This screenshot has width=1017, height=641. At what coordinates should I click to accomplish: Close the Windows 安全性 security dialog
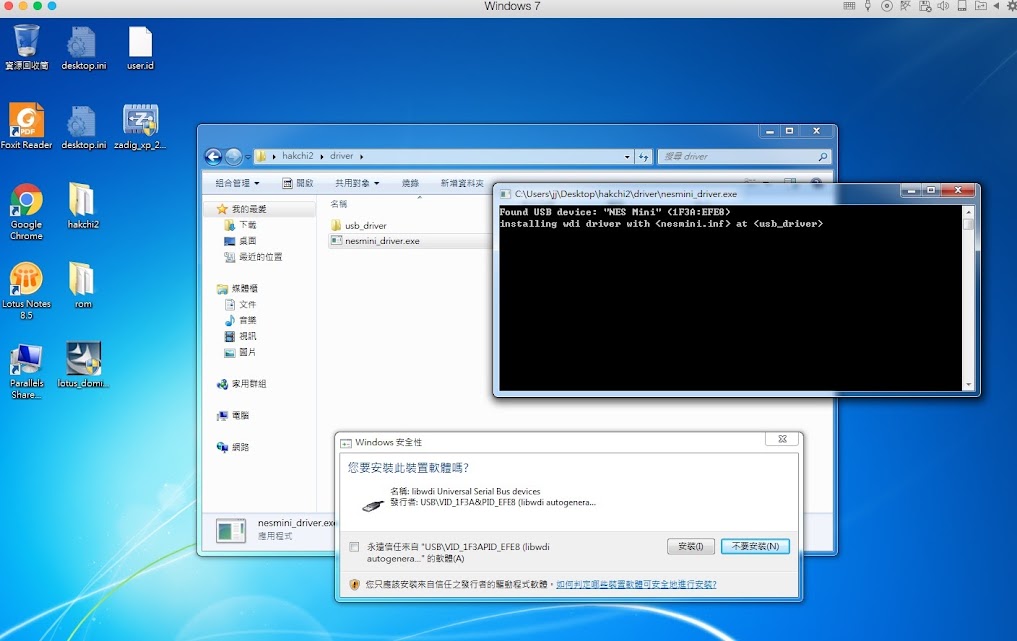(782, 439)
